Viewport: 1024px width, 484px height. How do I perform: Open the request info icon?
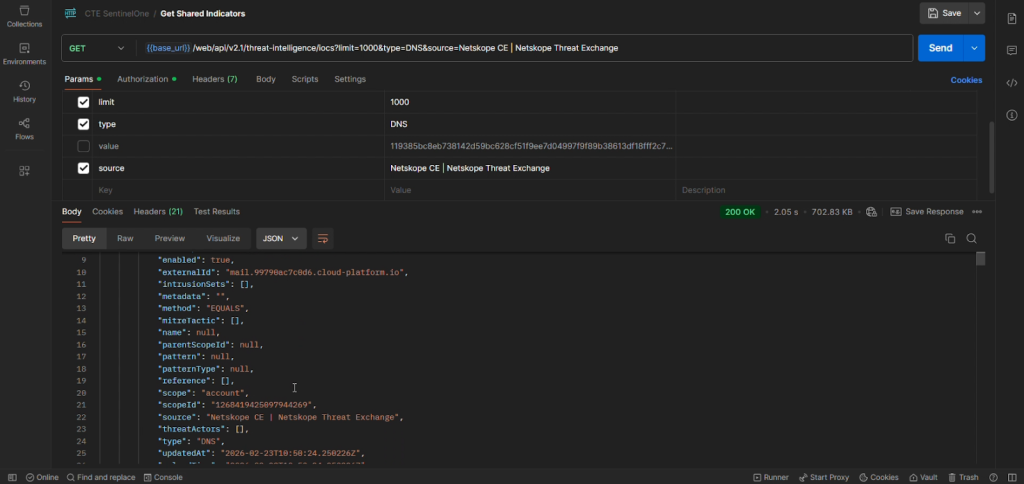pyautogui.click(x=1012, y=115)
